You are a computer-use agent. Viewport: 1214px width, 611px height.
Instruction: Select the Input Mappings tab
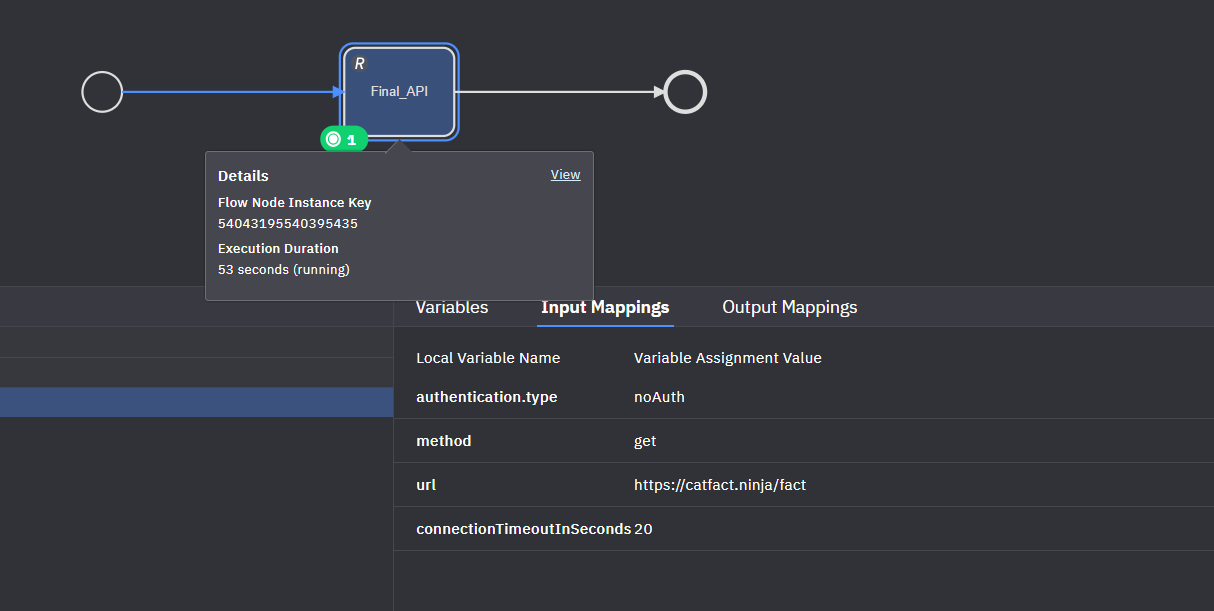tap(605, 307)
